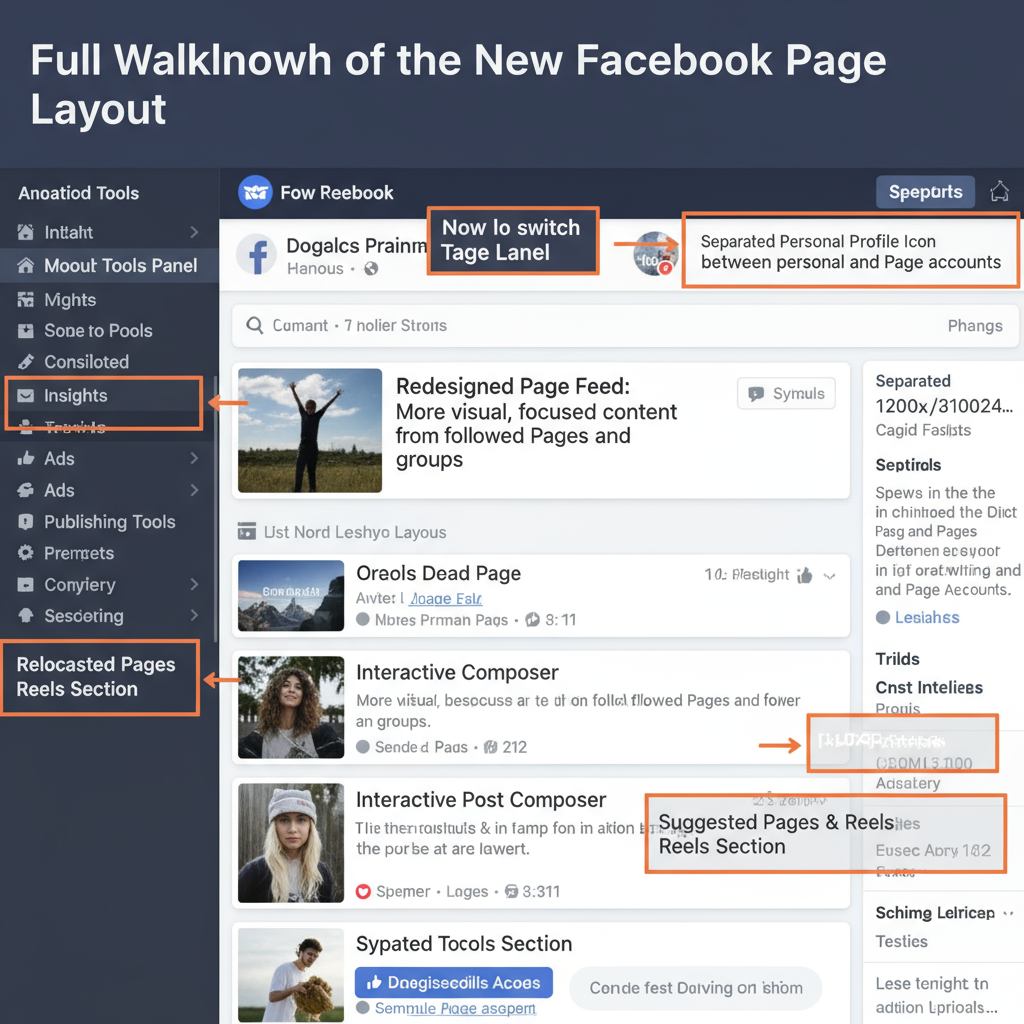Image resolution: width=1024 pixels, height=1024 pixels.
Task: Click the magnifier icon in the search bar
Action: [255, 325]
